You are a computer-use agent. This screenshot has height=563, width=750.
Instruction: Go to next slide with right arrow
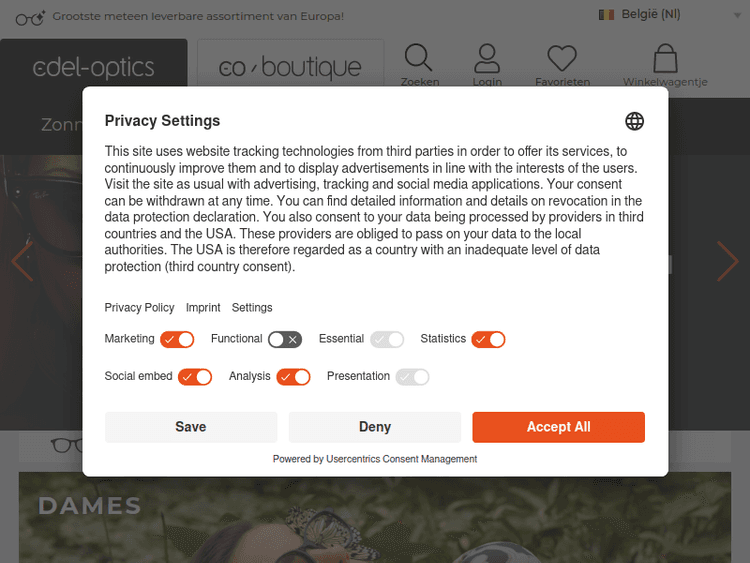(727, 262)
